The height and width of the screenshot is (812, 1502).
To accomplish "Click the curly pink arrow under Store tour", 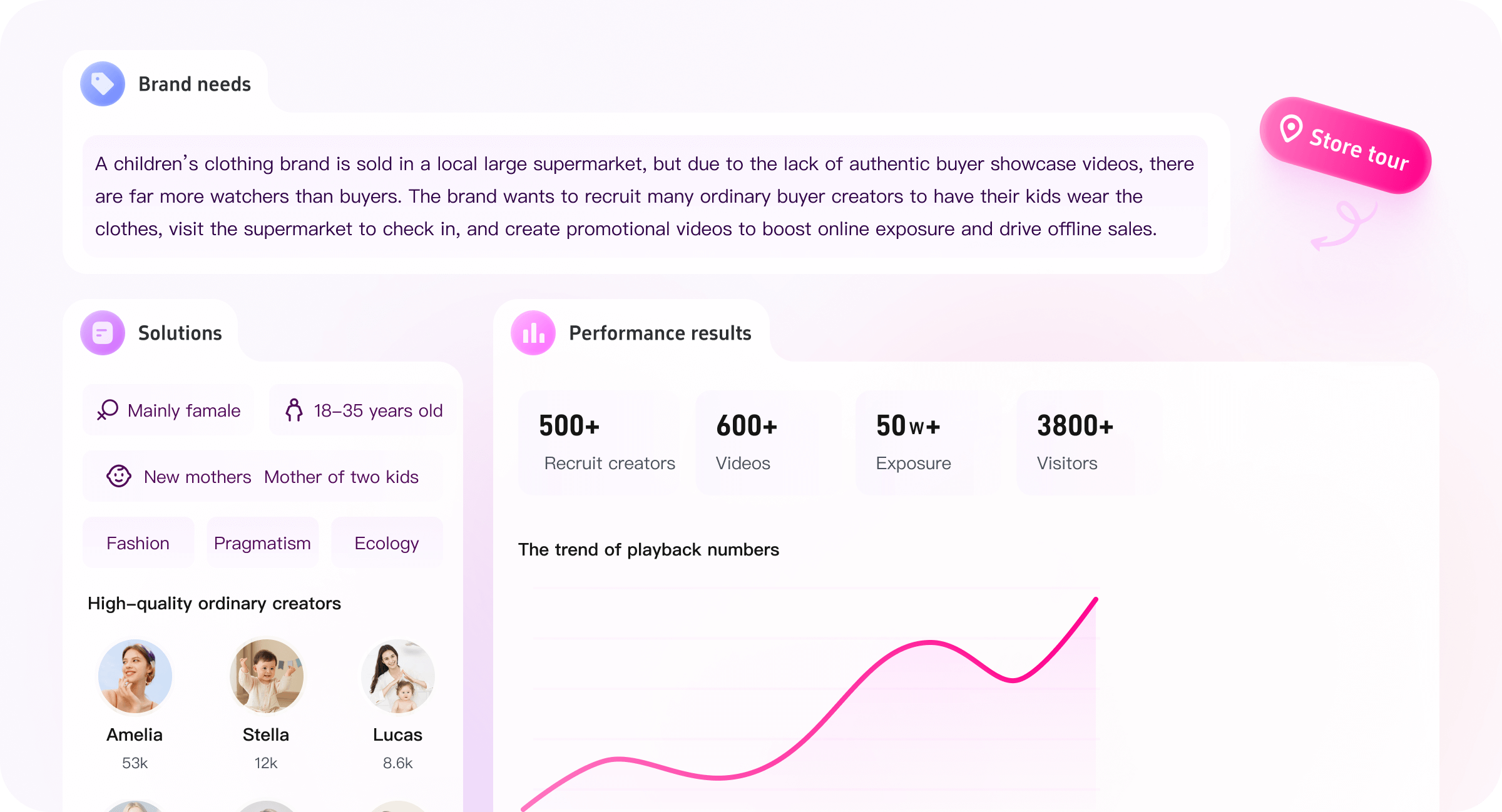I will point(1344,225).
